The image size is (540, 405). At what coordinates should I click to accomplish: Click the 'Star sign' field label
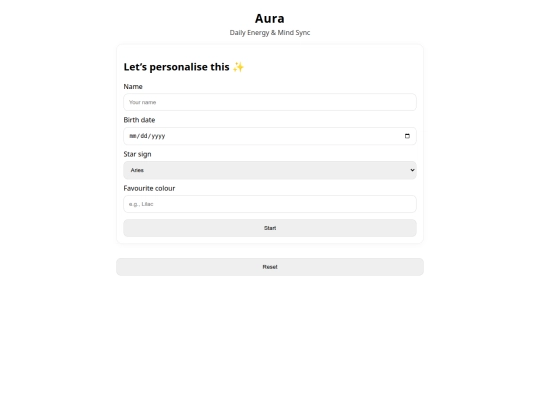[137, 154]
